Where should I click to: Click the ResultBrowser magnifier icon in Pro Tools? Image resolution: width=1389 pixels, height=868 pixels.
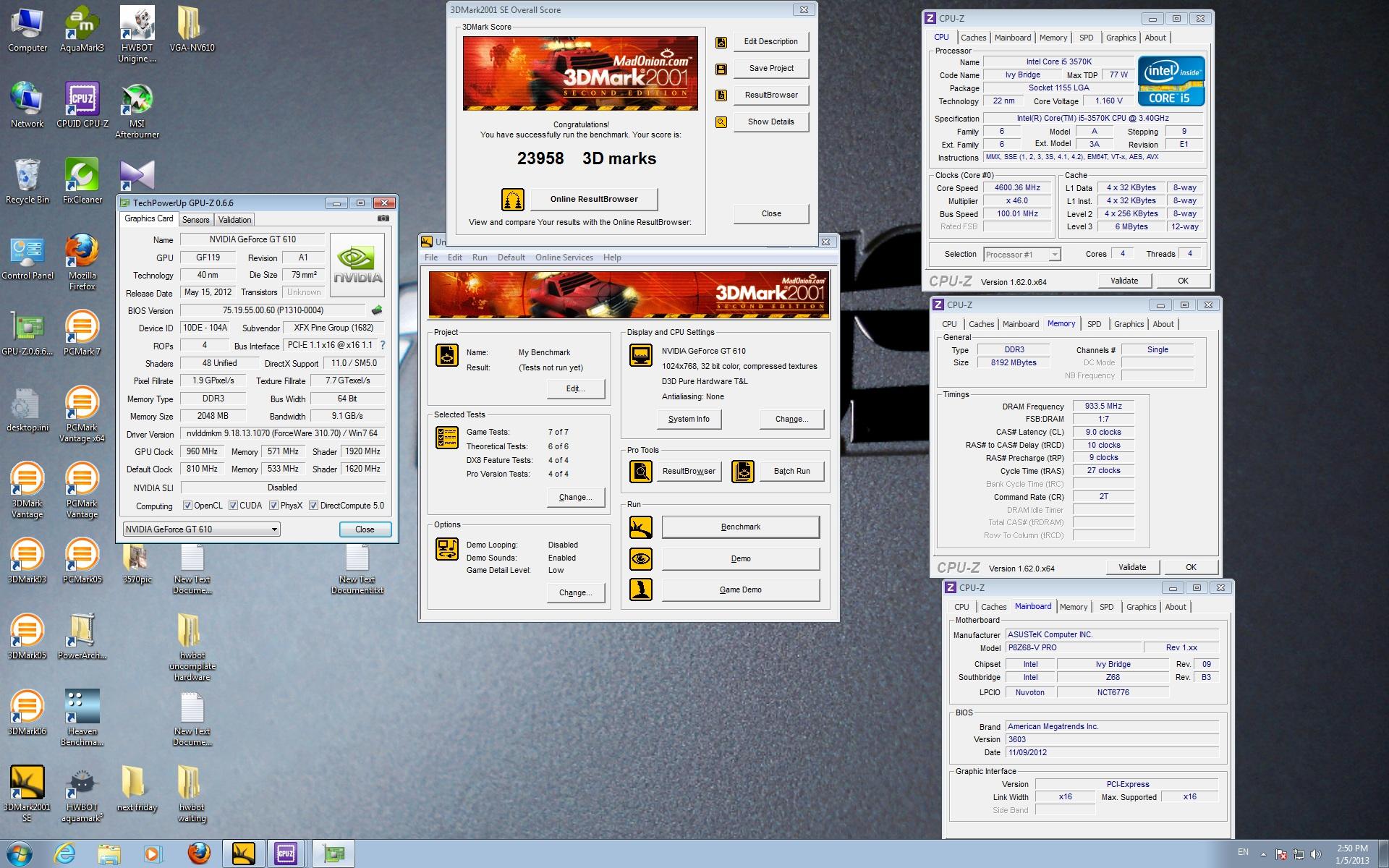click(641, 472)
